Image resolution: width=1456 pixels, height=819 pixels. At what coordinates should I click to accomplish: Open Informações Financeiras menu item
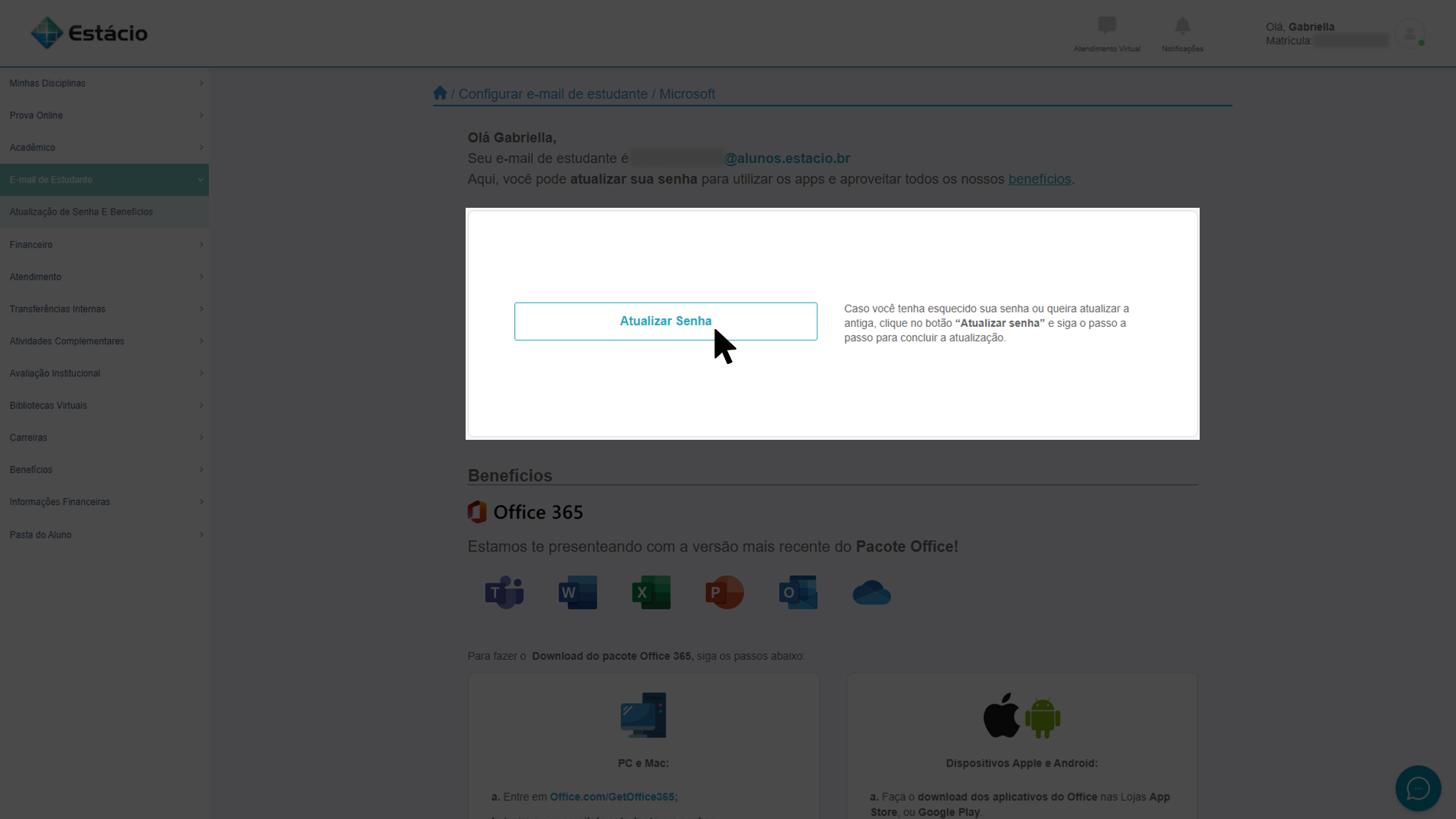click(105, 502)
